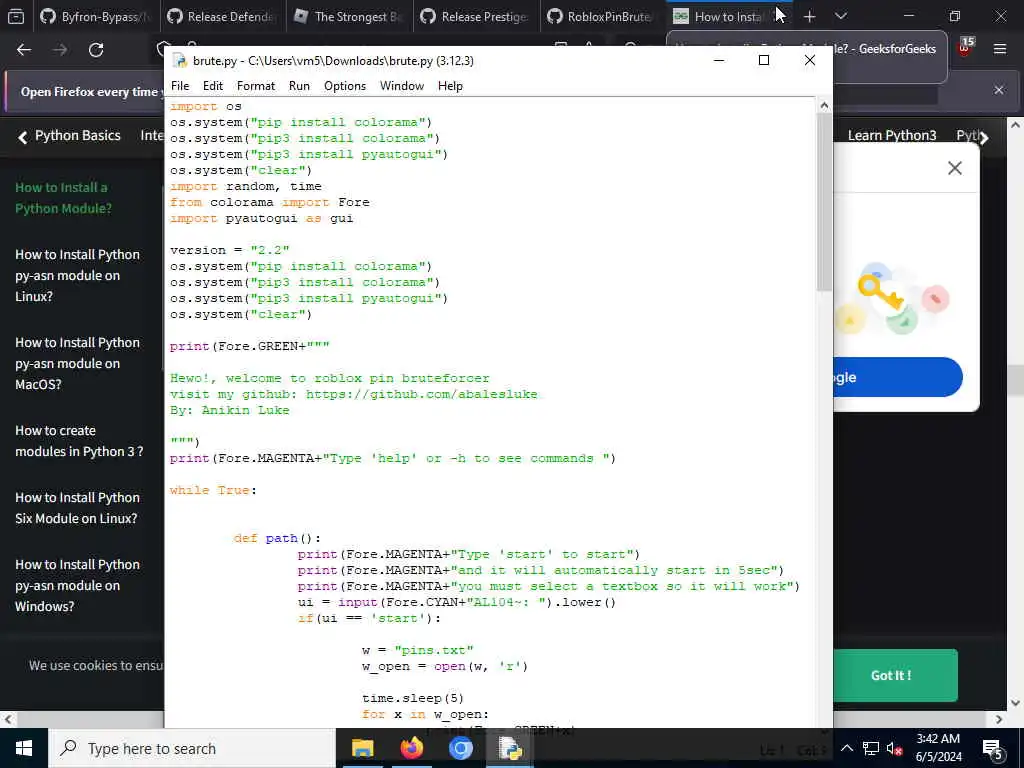
Task: Open Firefox from the taskbar
Action: 411,748
